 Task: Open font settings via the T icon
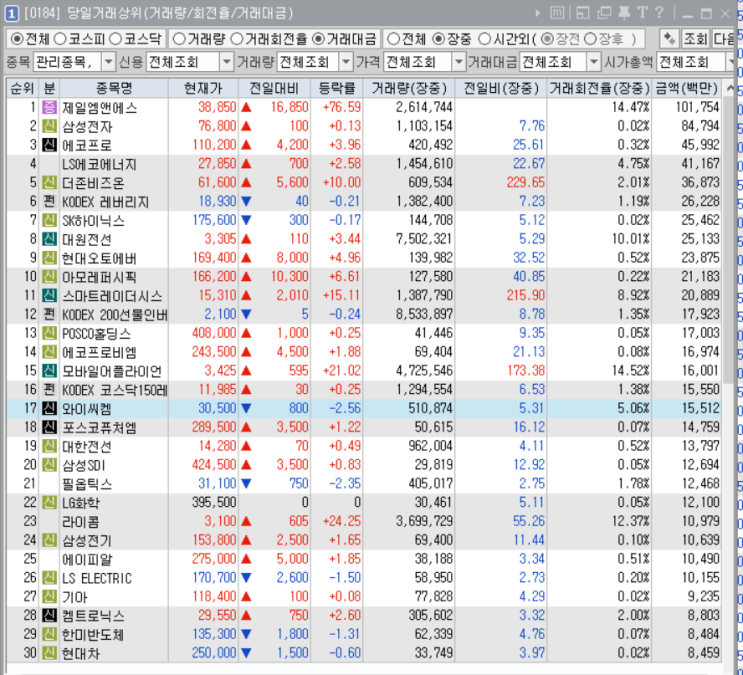point(642,13)
